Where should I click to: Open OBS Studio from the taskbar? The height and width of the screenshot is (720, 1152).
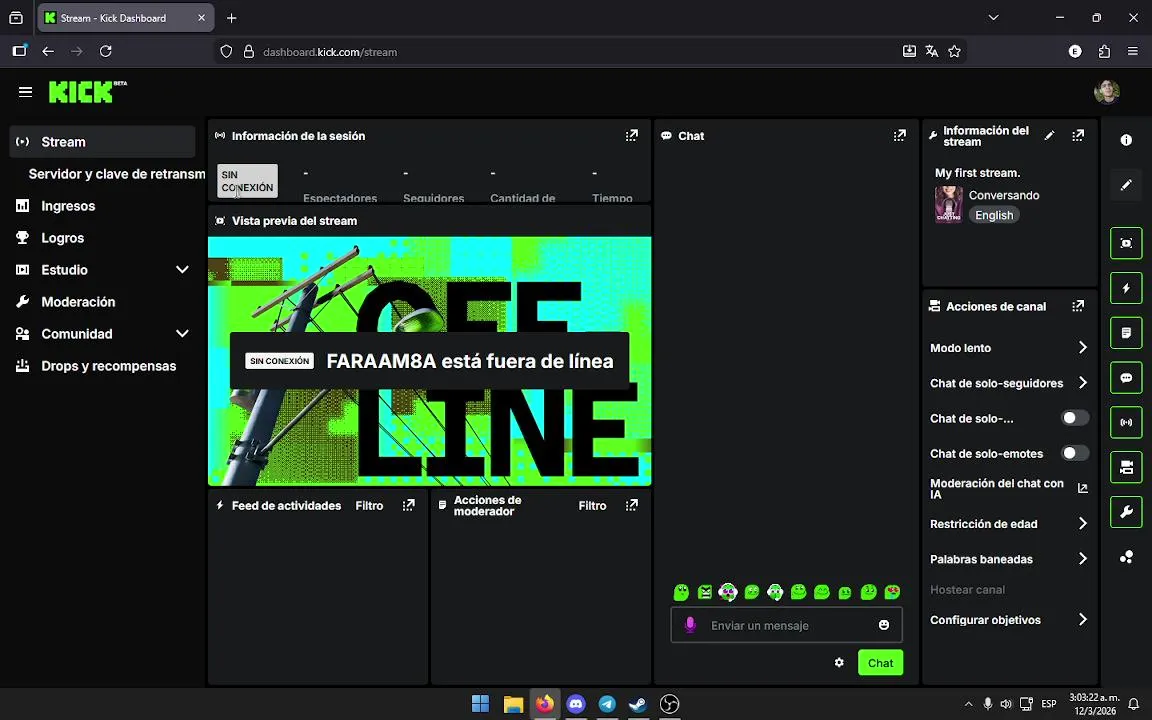point(669,704)
